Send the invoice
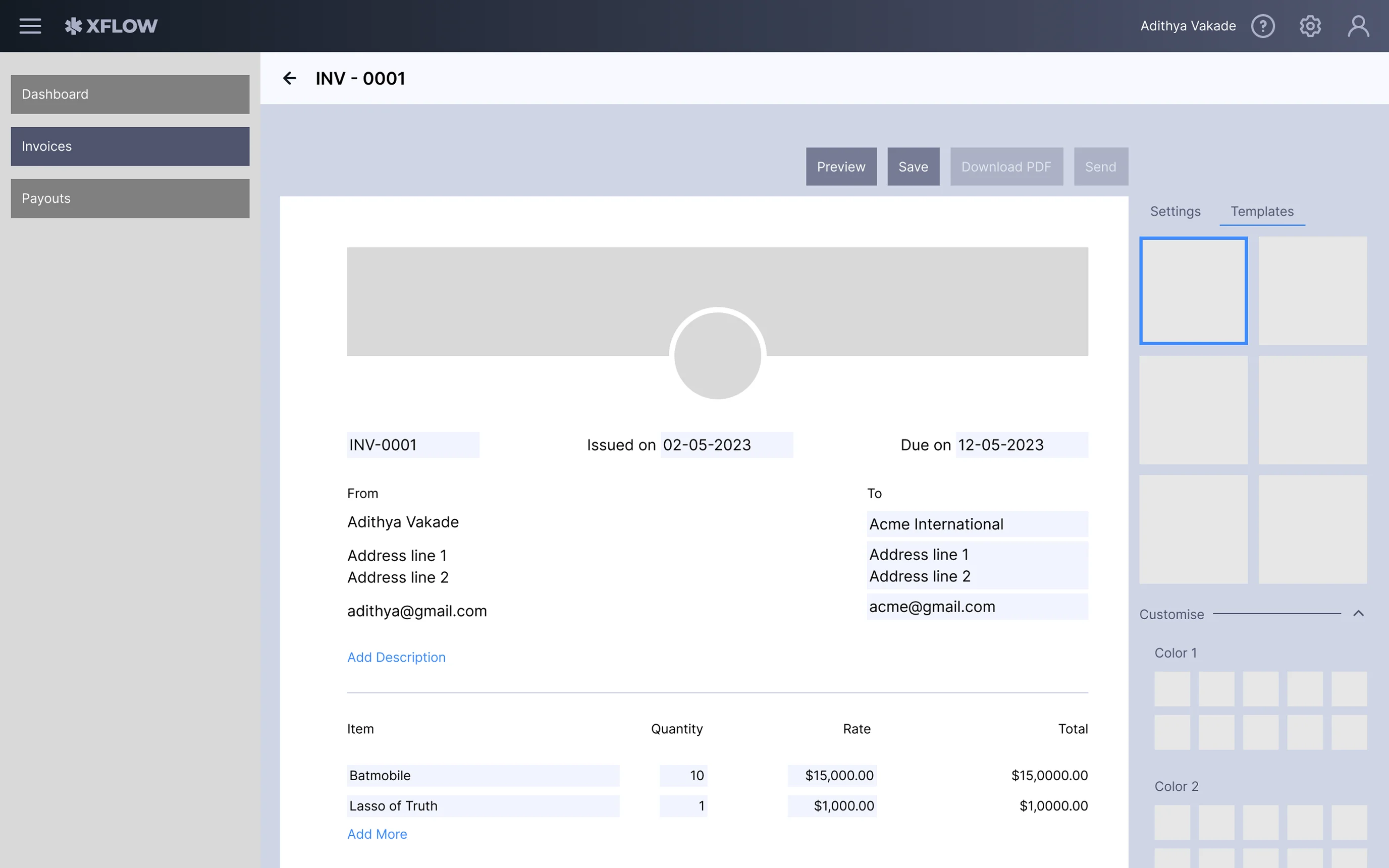 1100,167
